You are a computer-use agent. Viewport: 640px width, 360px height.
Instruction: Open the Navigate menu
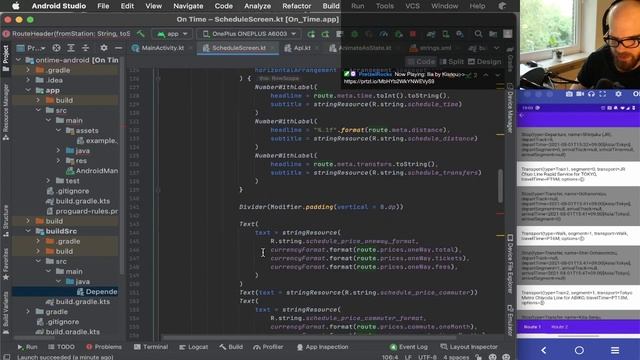click(x=188, y=6)
